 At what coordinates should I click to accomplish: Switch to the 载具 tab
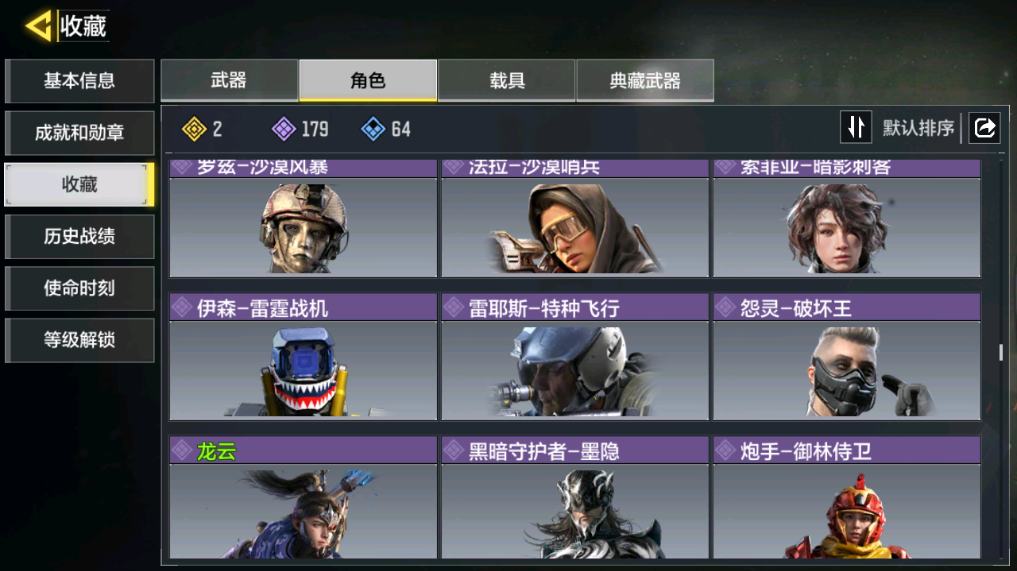tap(507, 80)
